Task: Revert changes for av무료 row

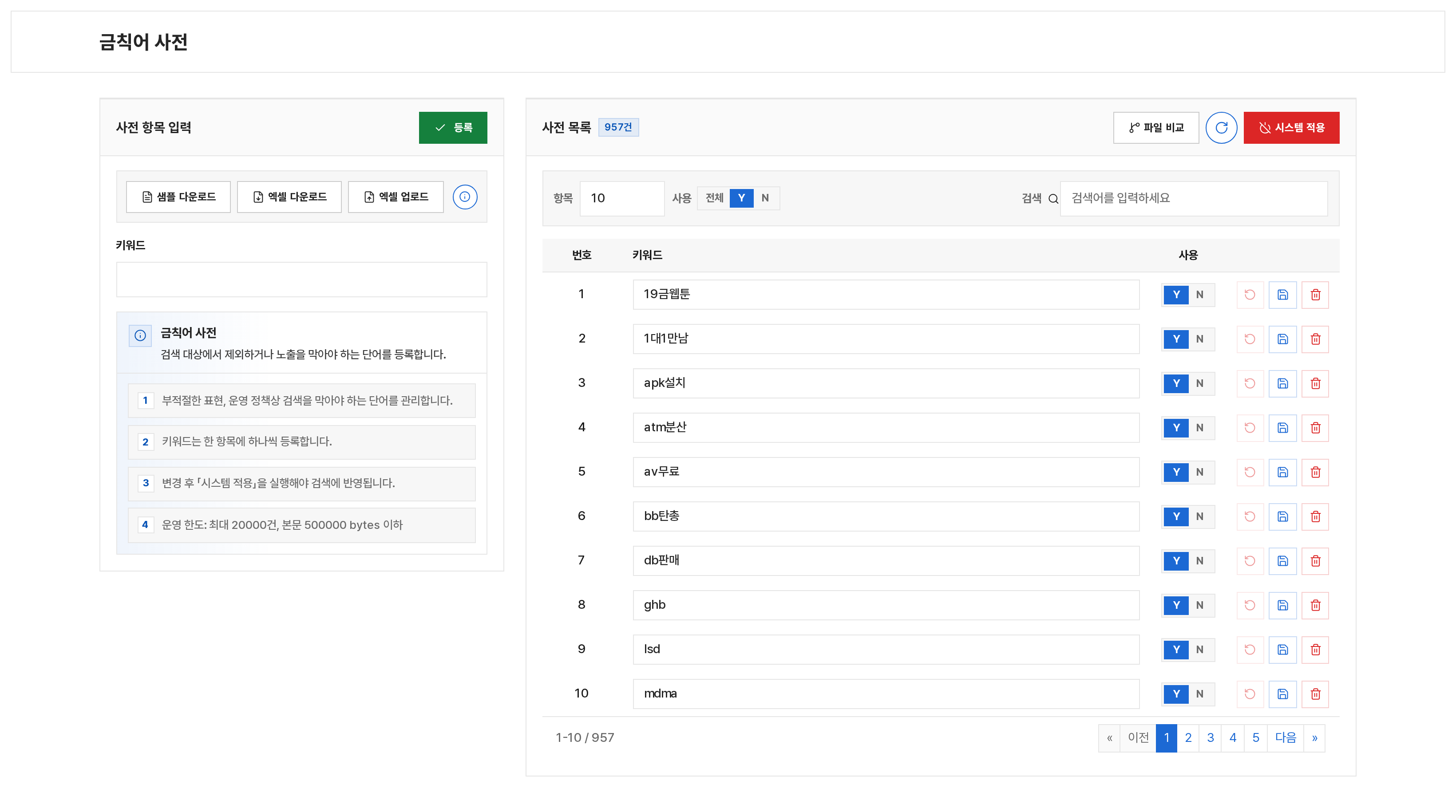Action: (x=1250, y=472)
